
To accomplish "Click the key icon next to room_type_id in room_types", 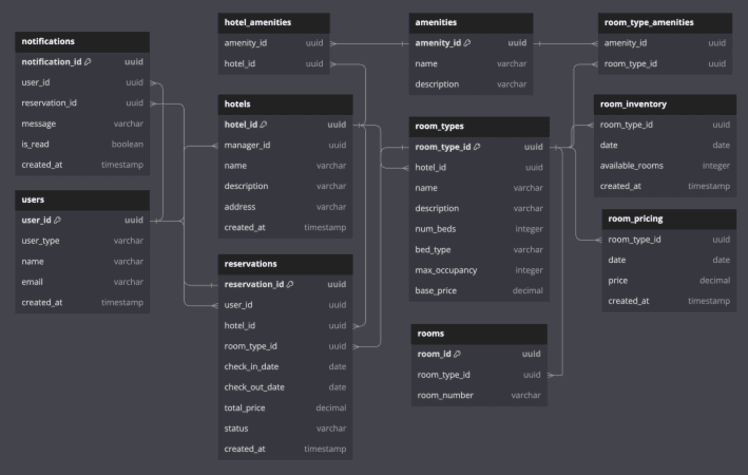I will pos(477,147).
